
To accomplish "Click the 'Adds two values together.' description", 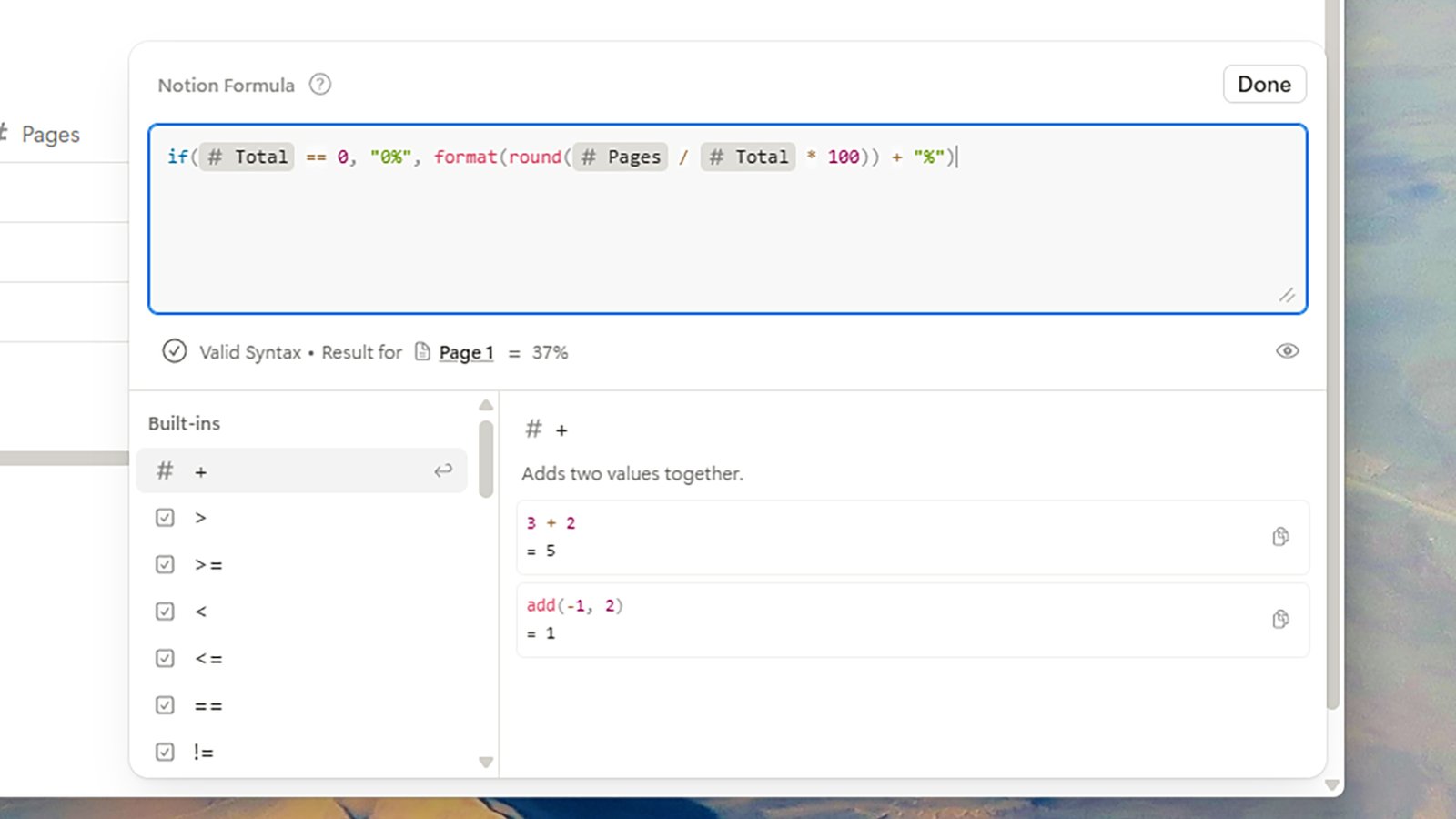I will 632,473.
